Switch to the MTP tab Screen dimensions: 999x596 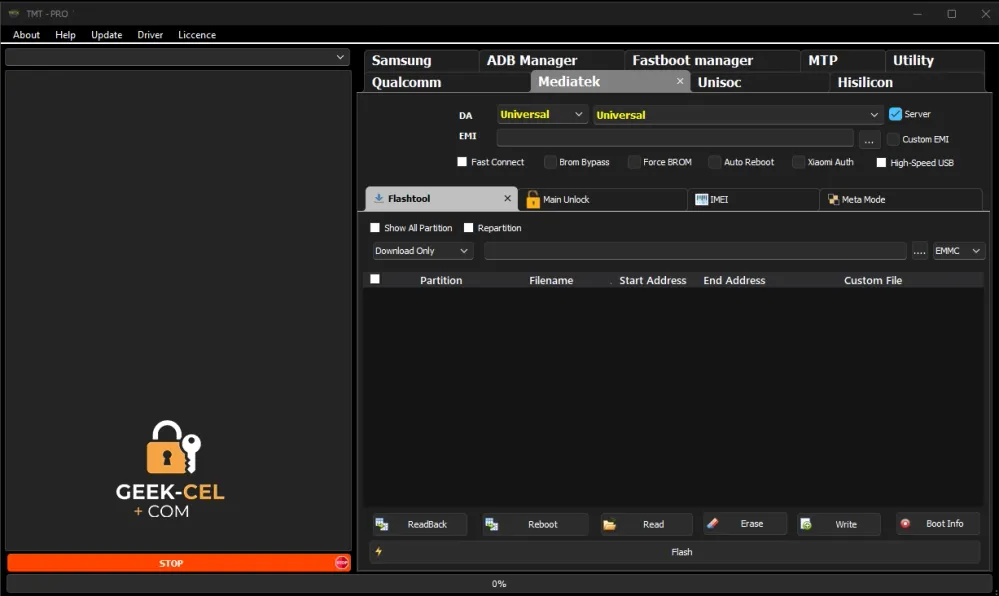pyautogui.click(x=842, y=60)
